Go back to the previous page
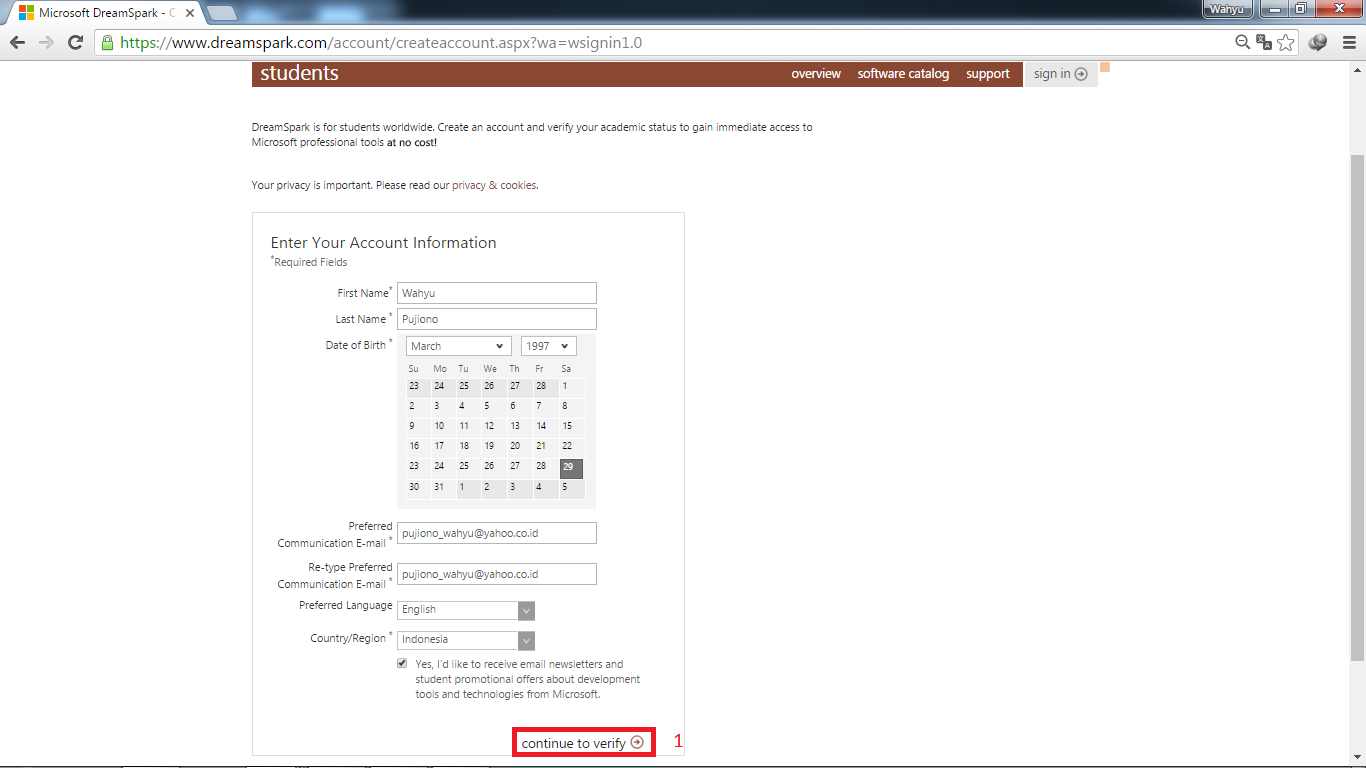The height and width of the screenshot is (768, 1366). point(17,42)
